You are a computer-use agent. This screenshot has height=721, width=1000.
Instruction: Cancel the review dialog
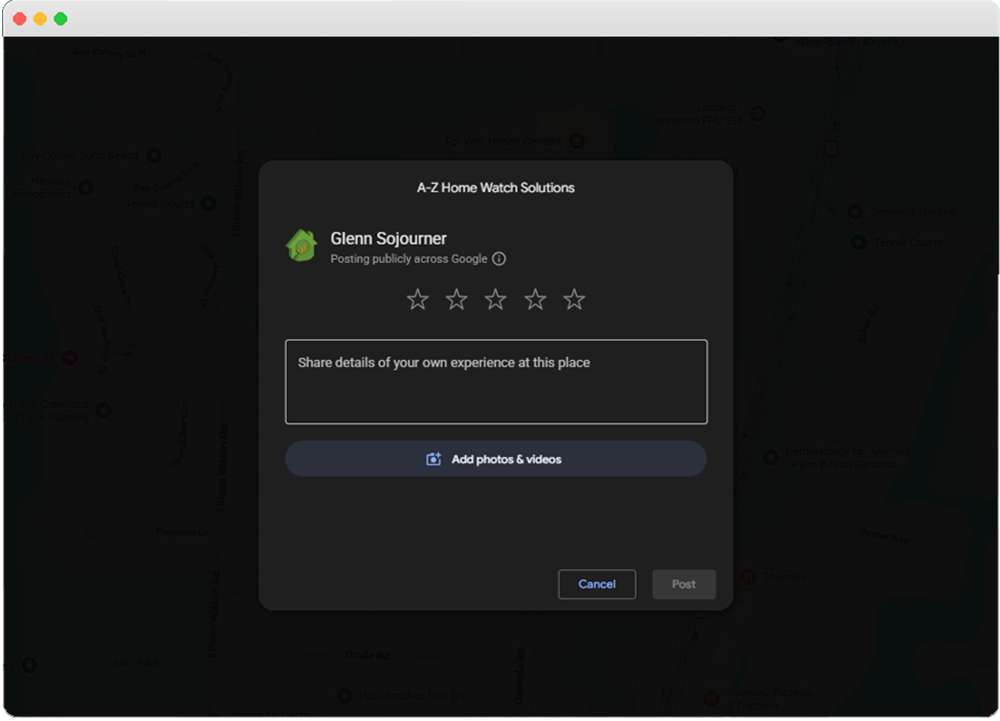(597, 584)
